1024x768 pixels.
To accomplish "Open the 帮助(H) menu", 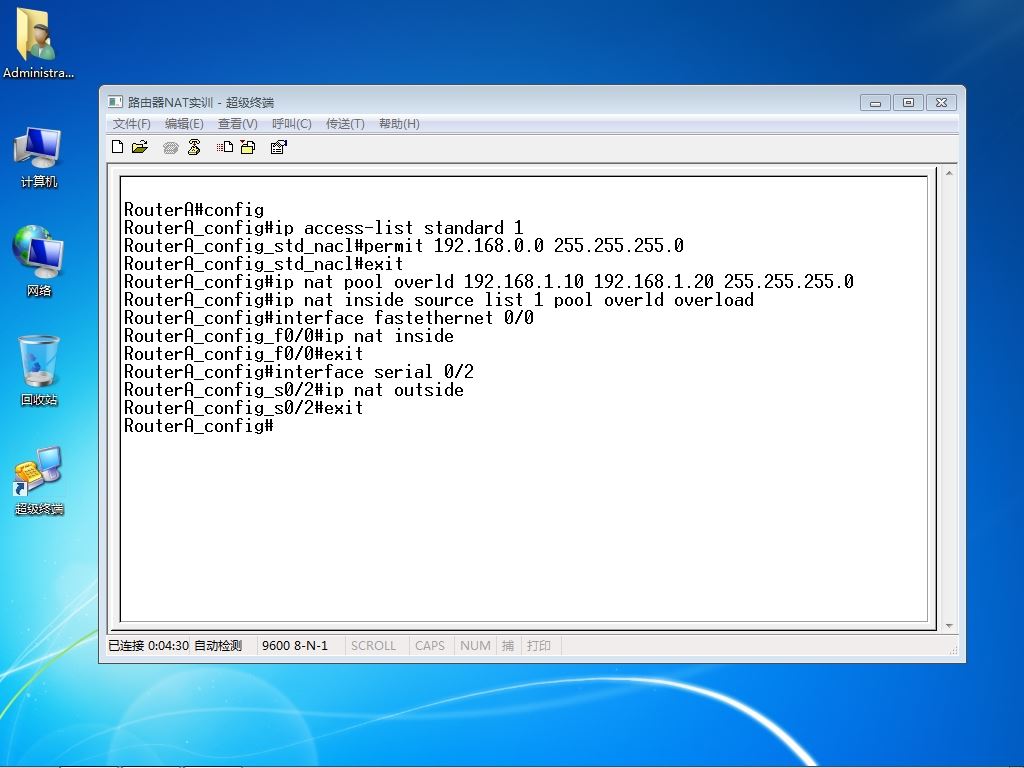I will click(x=399, y=123).
